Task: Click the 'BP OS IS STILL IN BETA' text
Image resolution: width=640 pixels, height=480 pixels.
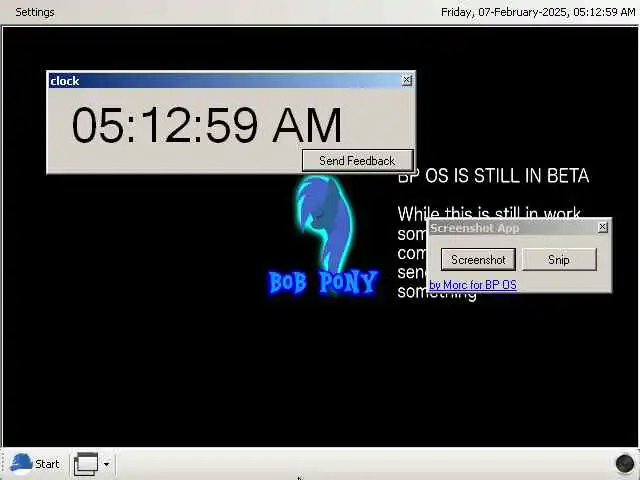Action: (493, 176)
